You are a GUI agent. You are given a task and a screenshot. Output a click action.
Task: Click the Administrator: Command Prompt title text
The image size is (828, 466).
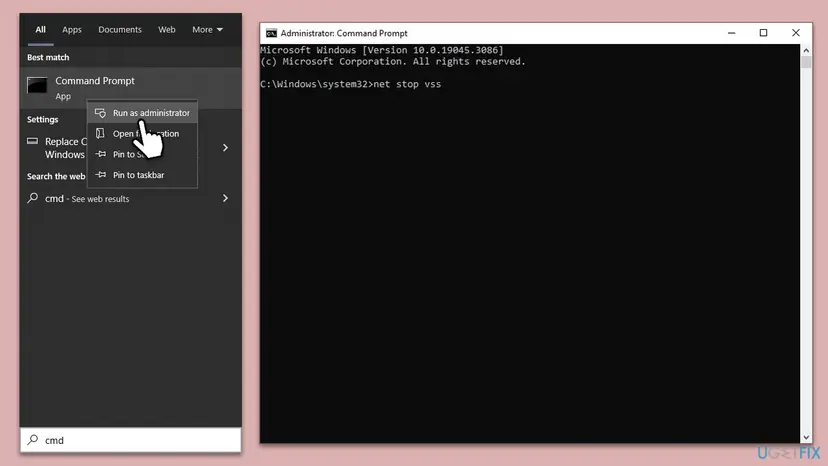(344, 33)
